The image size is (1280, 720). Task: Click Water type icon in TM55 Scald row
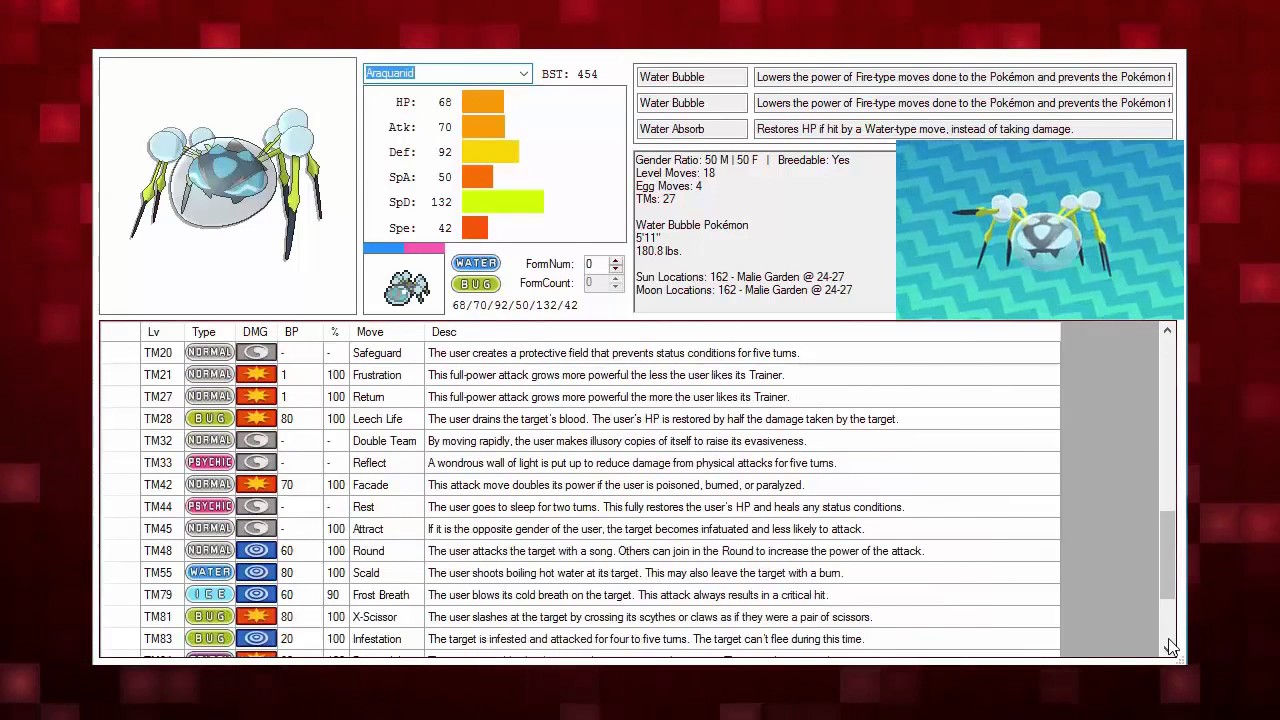209,573
